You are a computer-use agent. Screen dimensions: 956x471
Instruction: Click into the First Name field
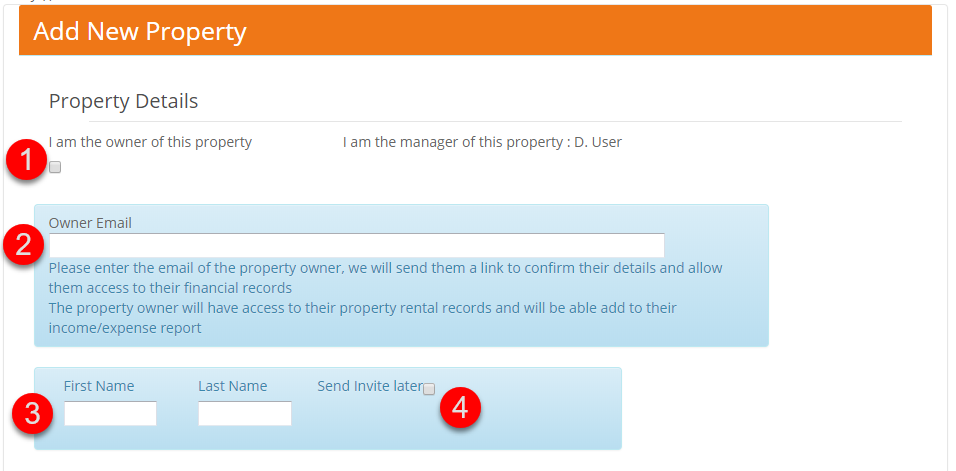click(x=110, y=413)
